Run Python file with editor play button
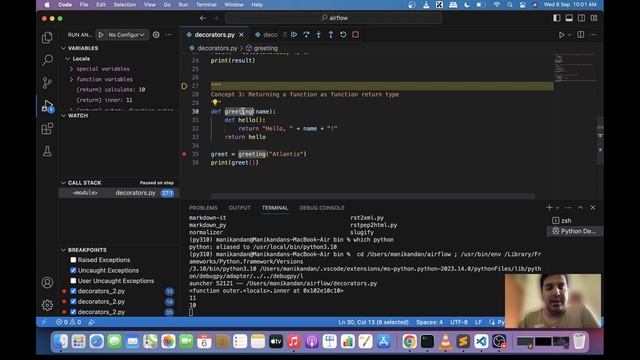Screen dimensions: 640x360 coord(562,35)
